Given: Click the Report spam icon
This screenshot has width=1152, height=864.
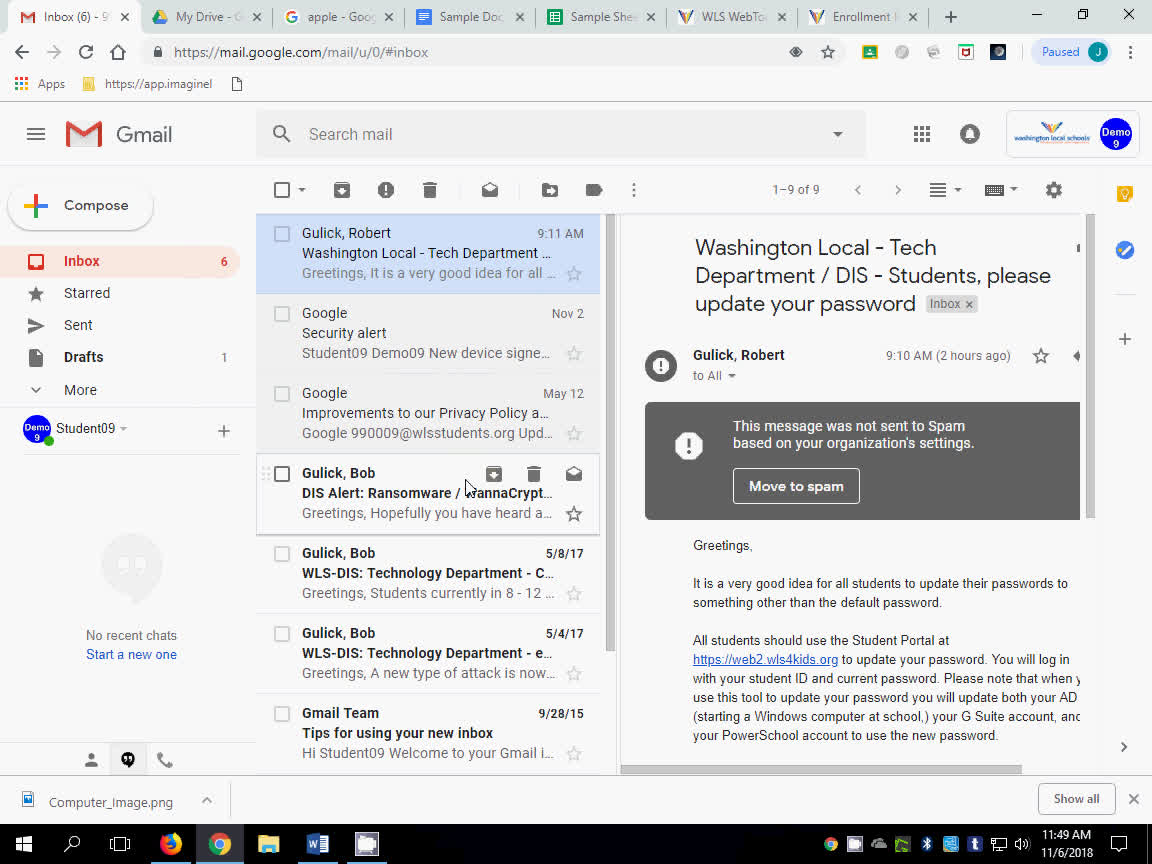Looking at the screenshot, I should tap(386, 189).
